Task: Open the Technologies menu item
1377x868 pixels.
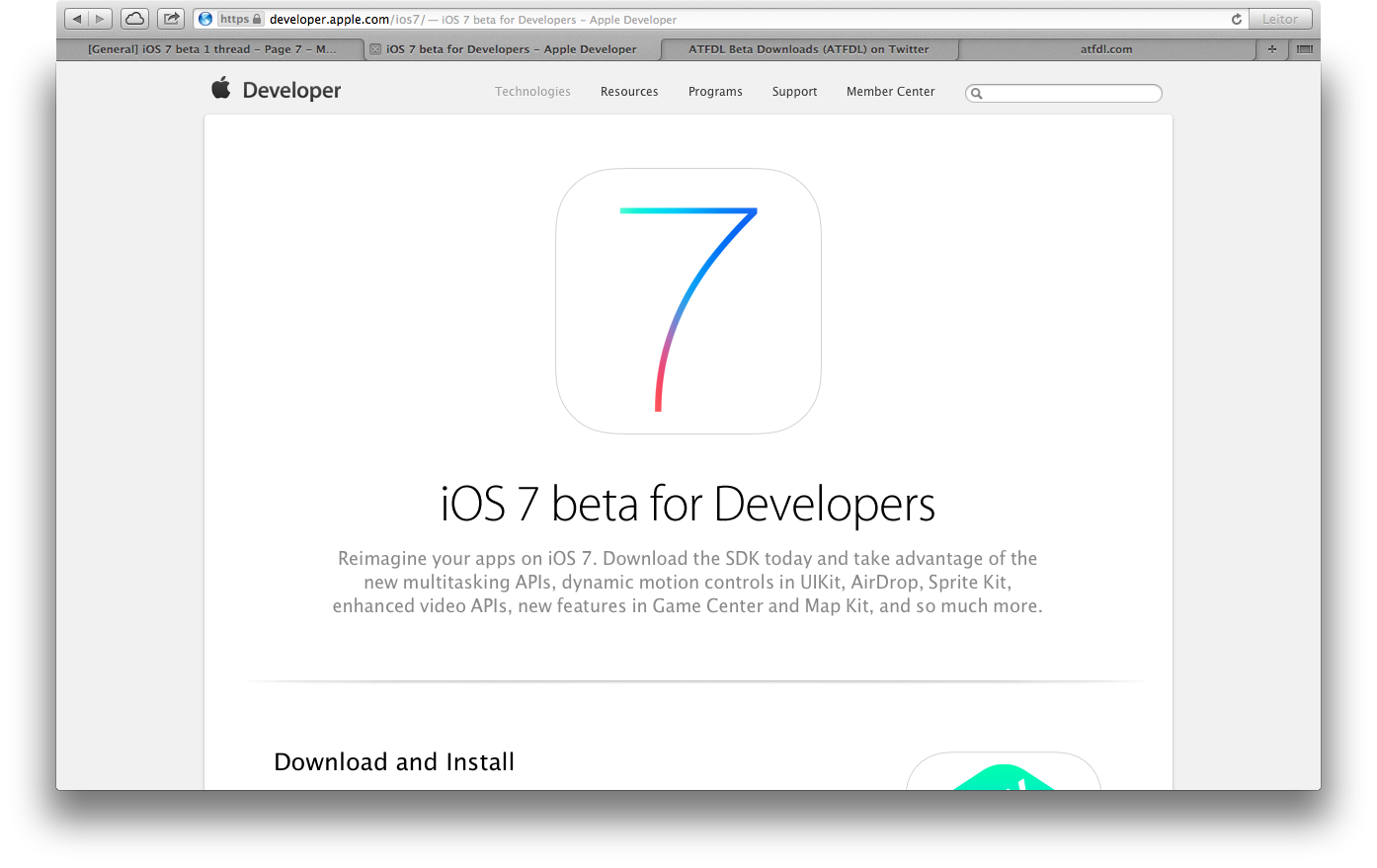Action: click(x=533, y=92)
